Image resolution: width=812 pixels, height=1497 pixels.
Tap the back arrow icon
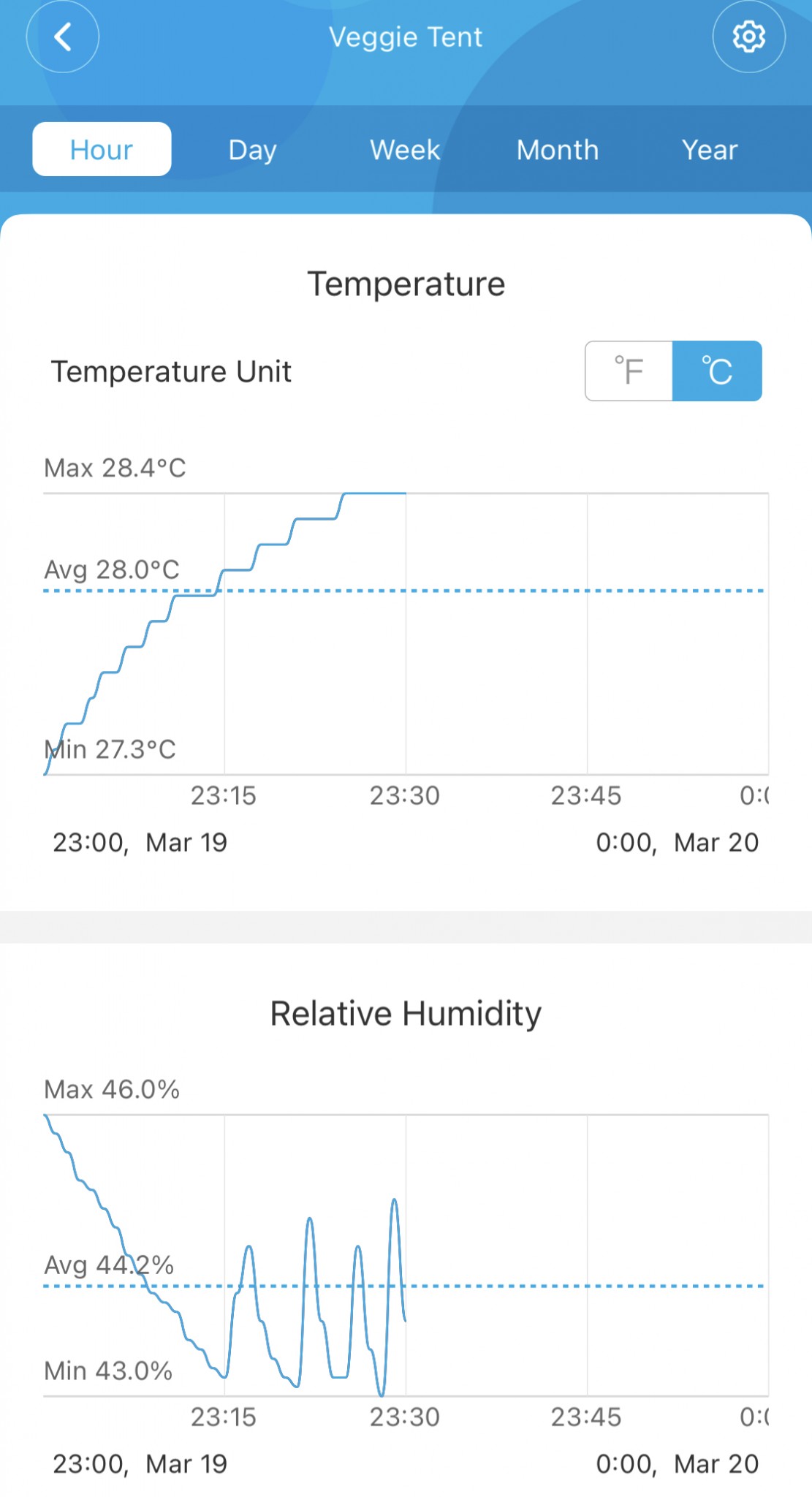click(x=63, y=37)
